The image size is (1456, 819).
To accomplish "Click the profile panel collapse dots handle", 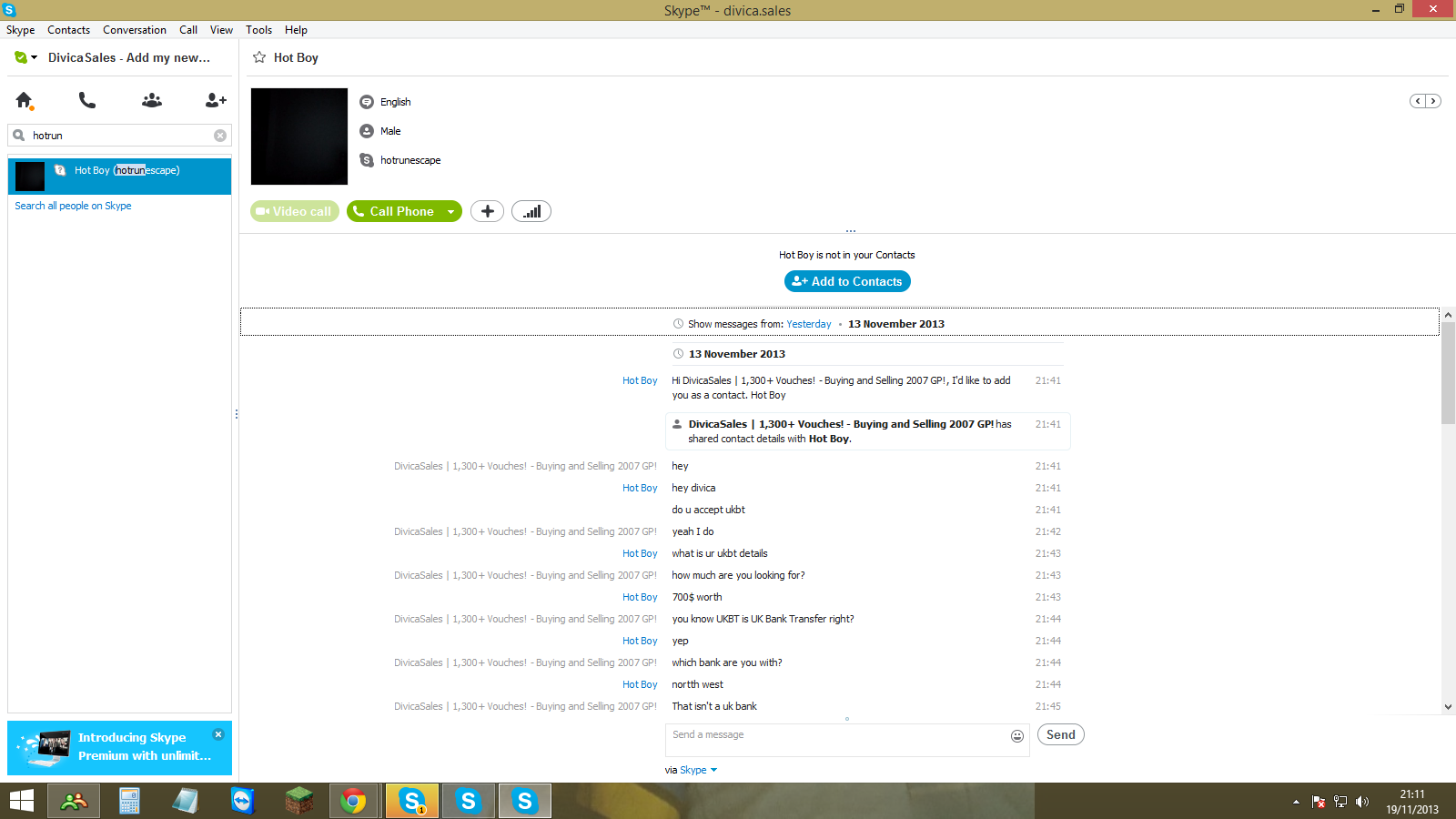I will tap(851, 231).
